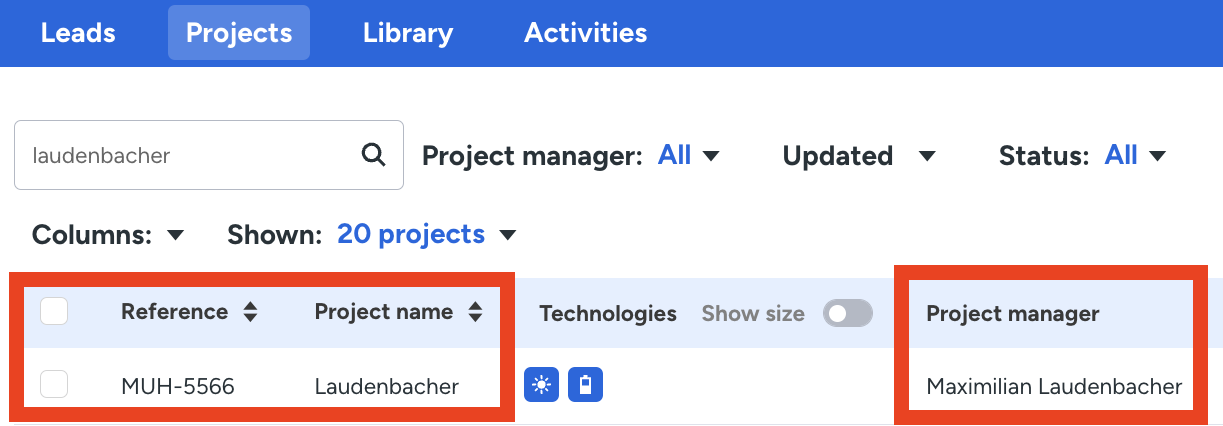
Task: Check the MUH-5566 row checkbox
Action: (54, 385)
